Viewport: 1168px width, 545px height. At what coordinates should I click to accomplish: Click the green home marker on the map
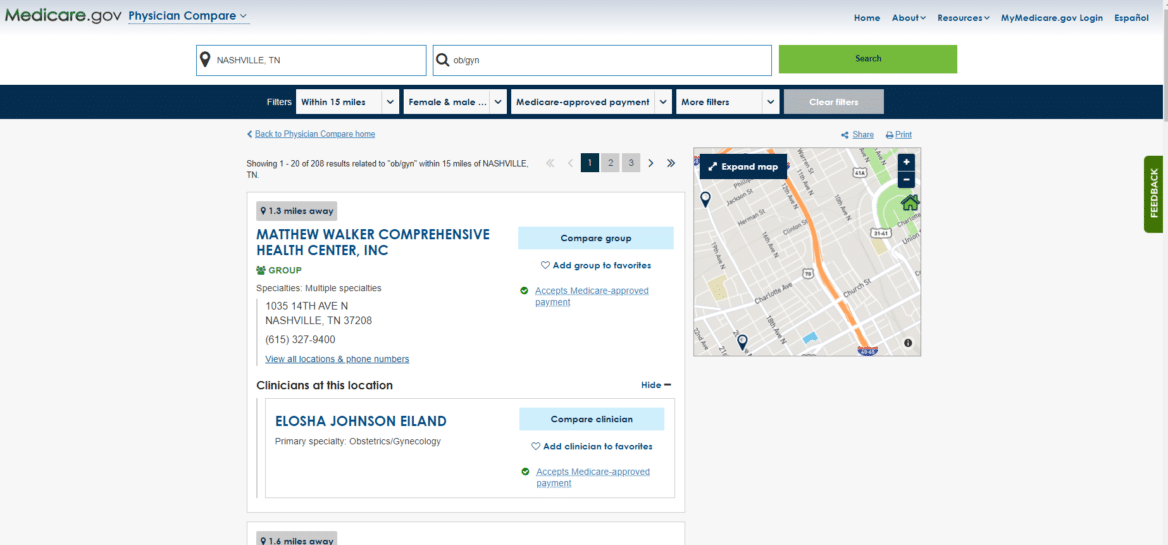[x=910, y=203]
